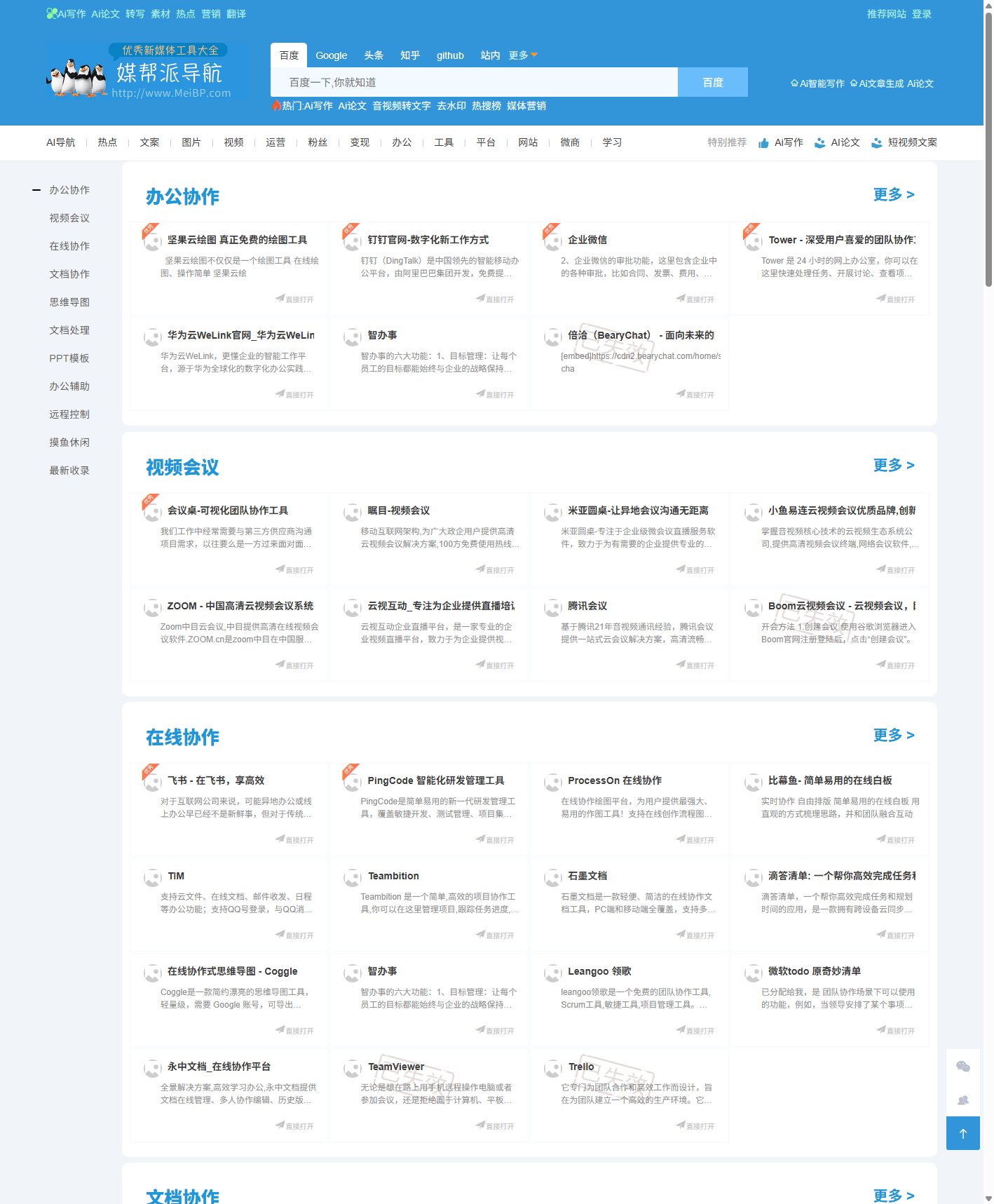Open Leangoo 领歌 card title
The width and height of the screenshot is (994, 1204).
coord(599,971)
